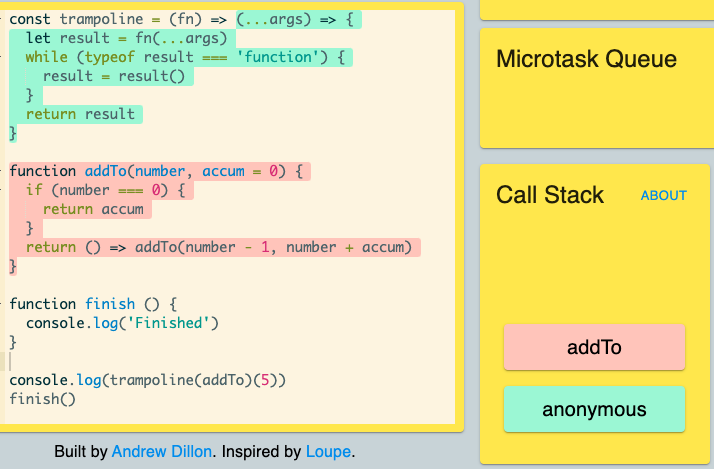Click the 'result = result()' line
The height and width of the screenshot is (469, 714).
click(114, 76)
